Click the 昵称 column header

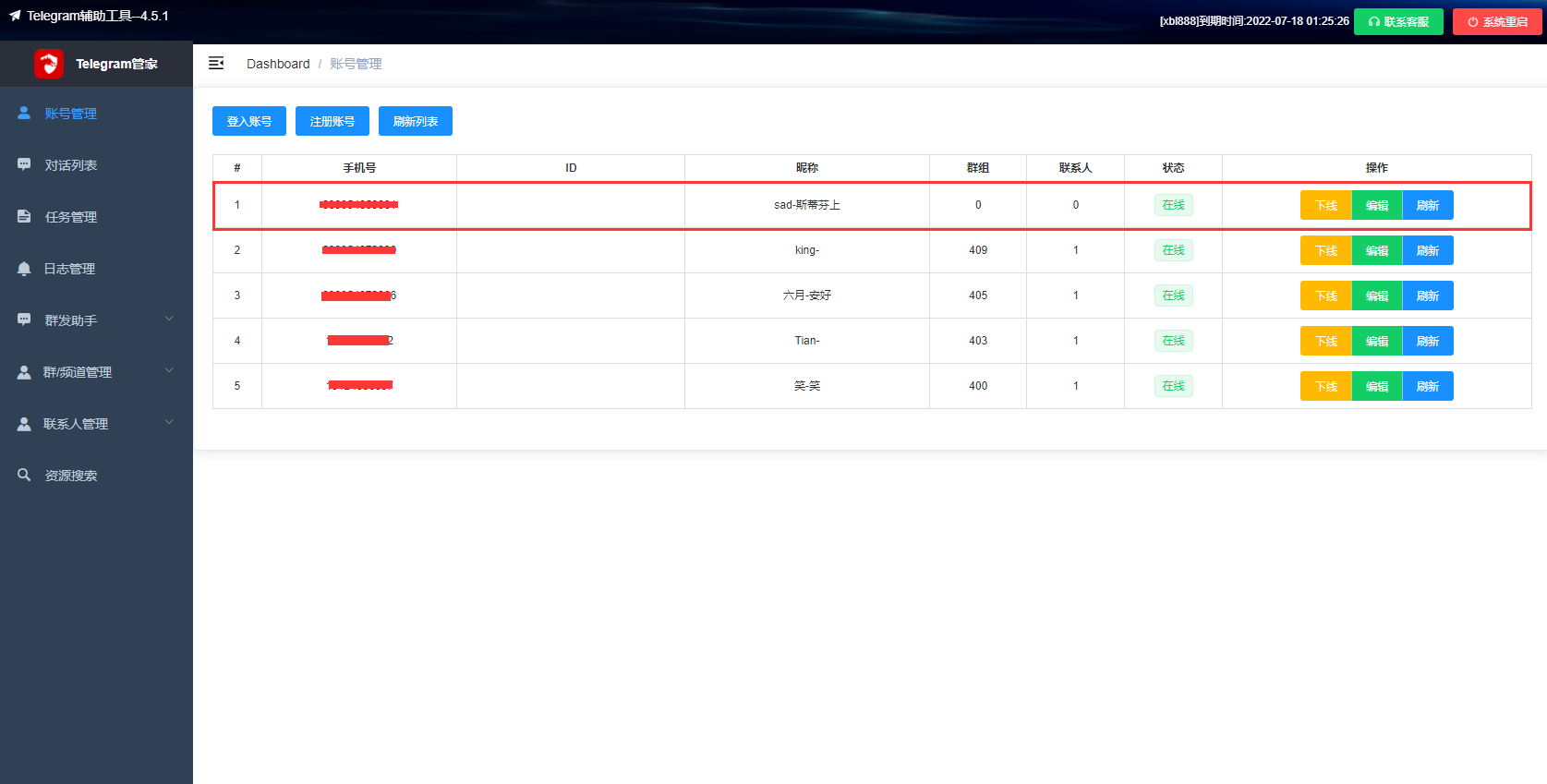pos(807,168)
